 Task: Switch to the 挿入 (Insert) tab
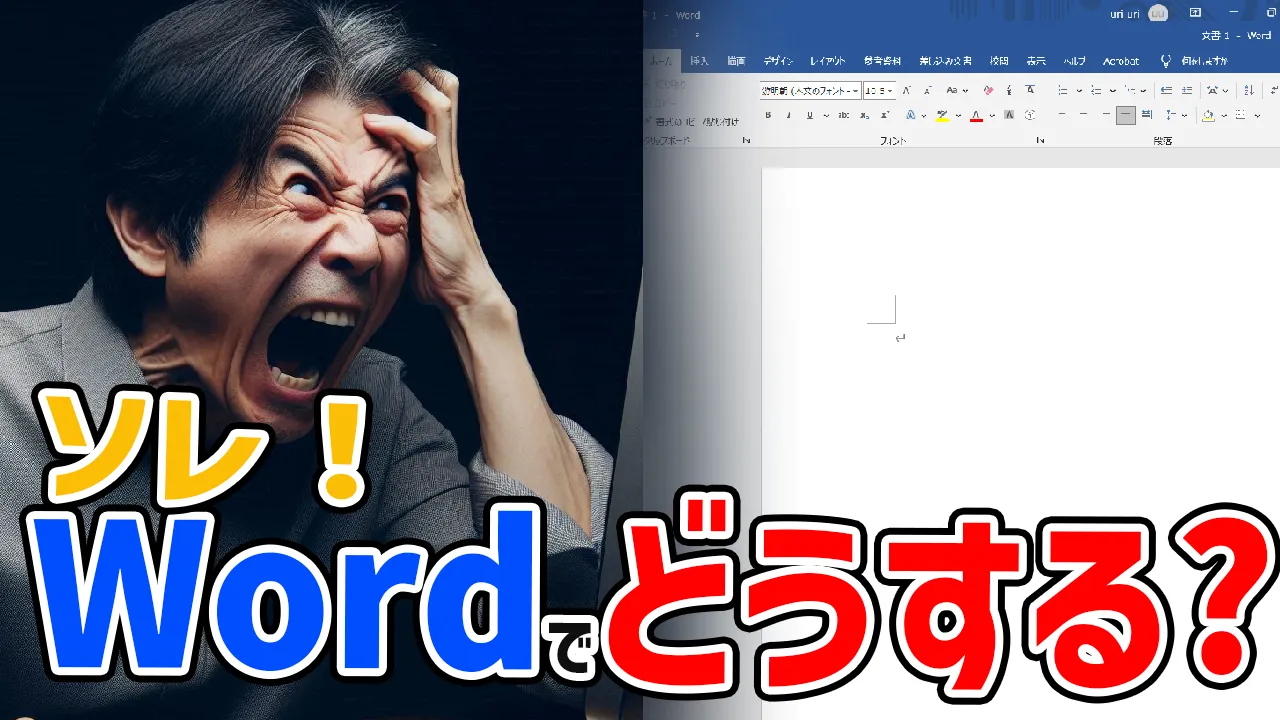(x=699, y=61)
